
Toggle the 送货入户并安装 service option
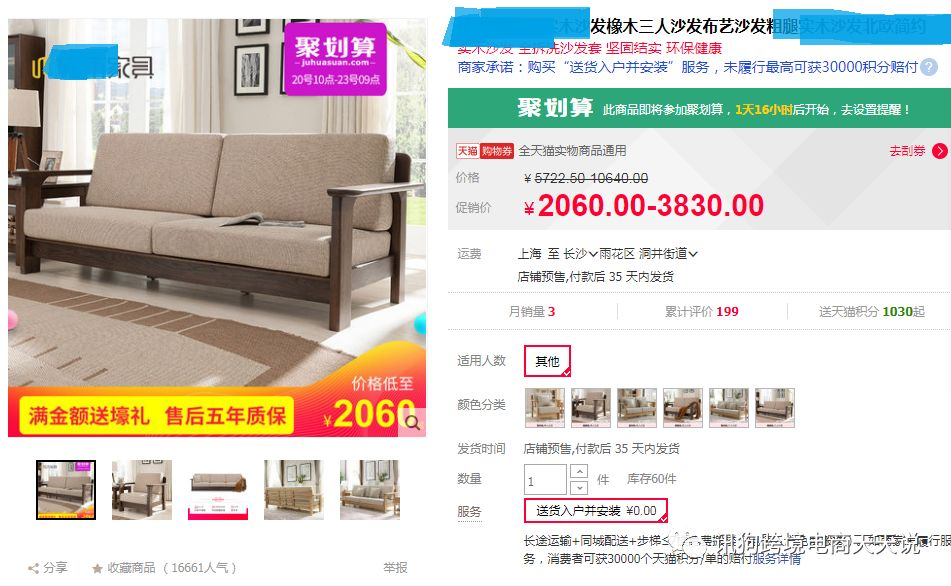pyautogui.click(x=596, y=510)
